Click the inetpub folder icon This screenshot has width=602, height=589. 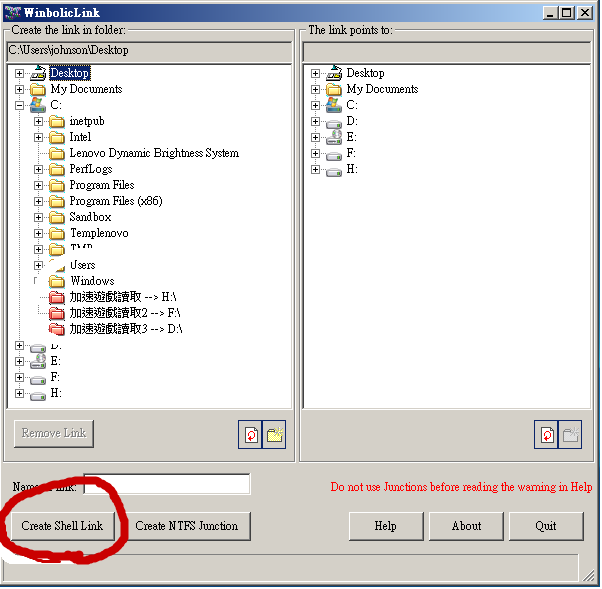[x=57, y=122]
